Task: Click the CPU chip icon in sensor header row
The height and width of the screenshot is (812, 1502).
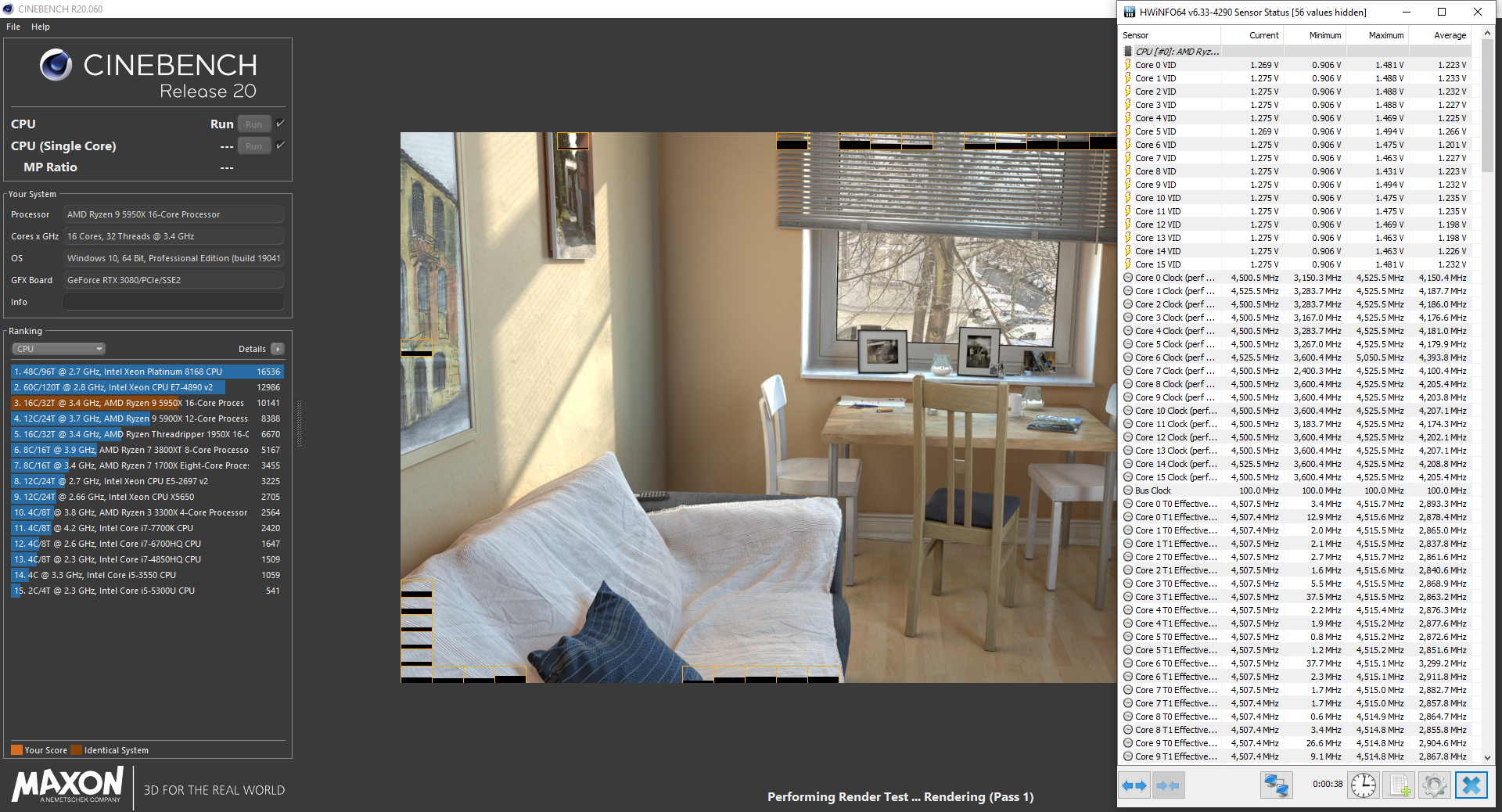Action: click(x=1128, y=52)
